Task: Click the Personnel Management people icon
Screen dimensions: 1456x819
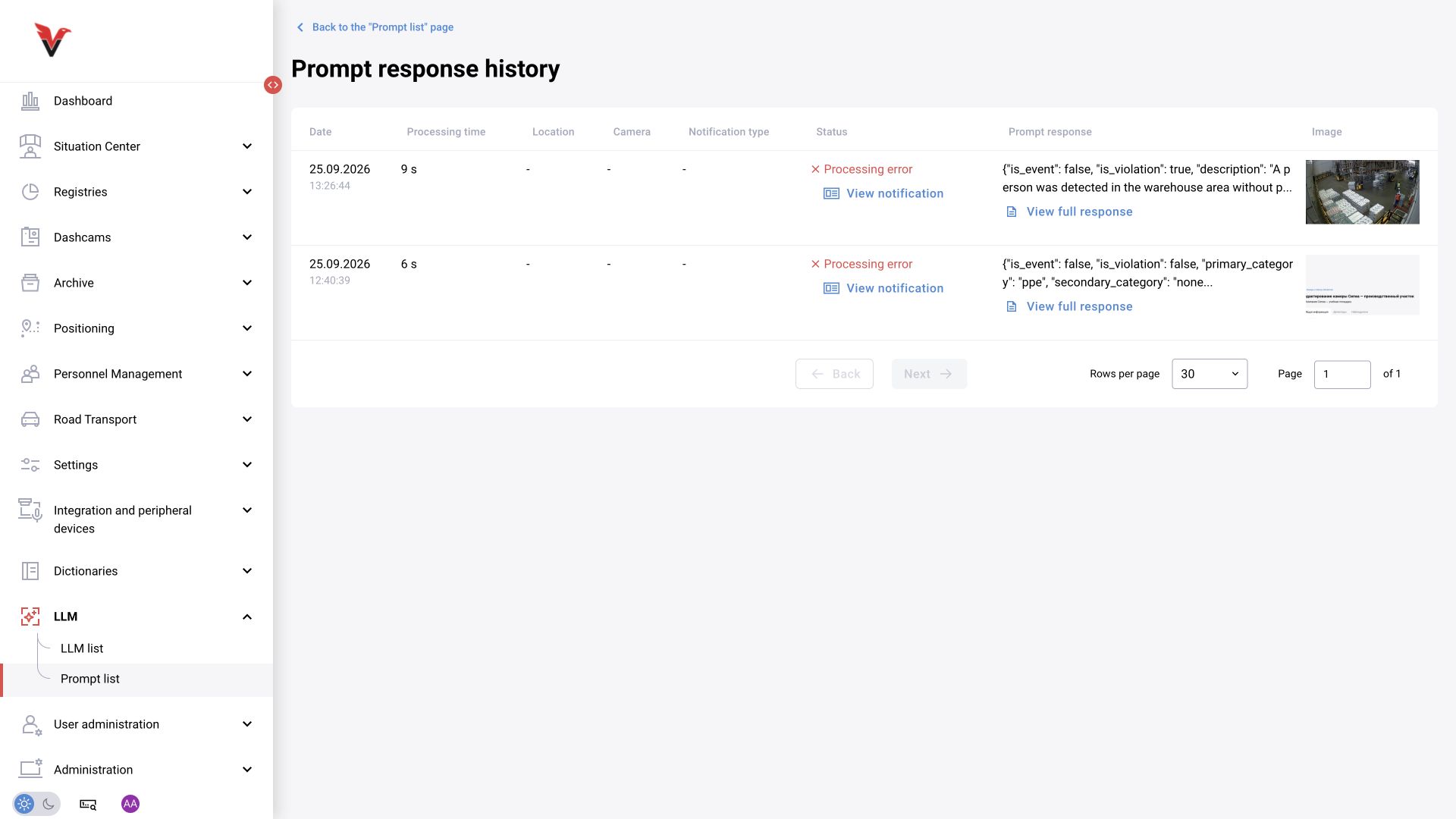Action: (30, 374)
